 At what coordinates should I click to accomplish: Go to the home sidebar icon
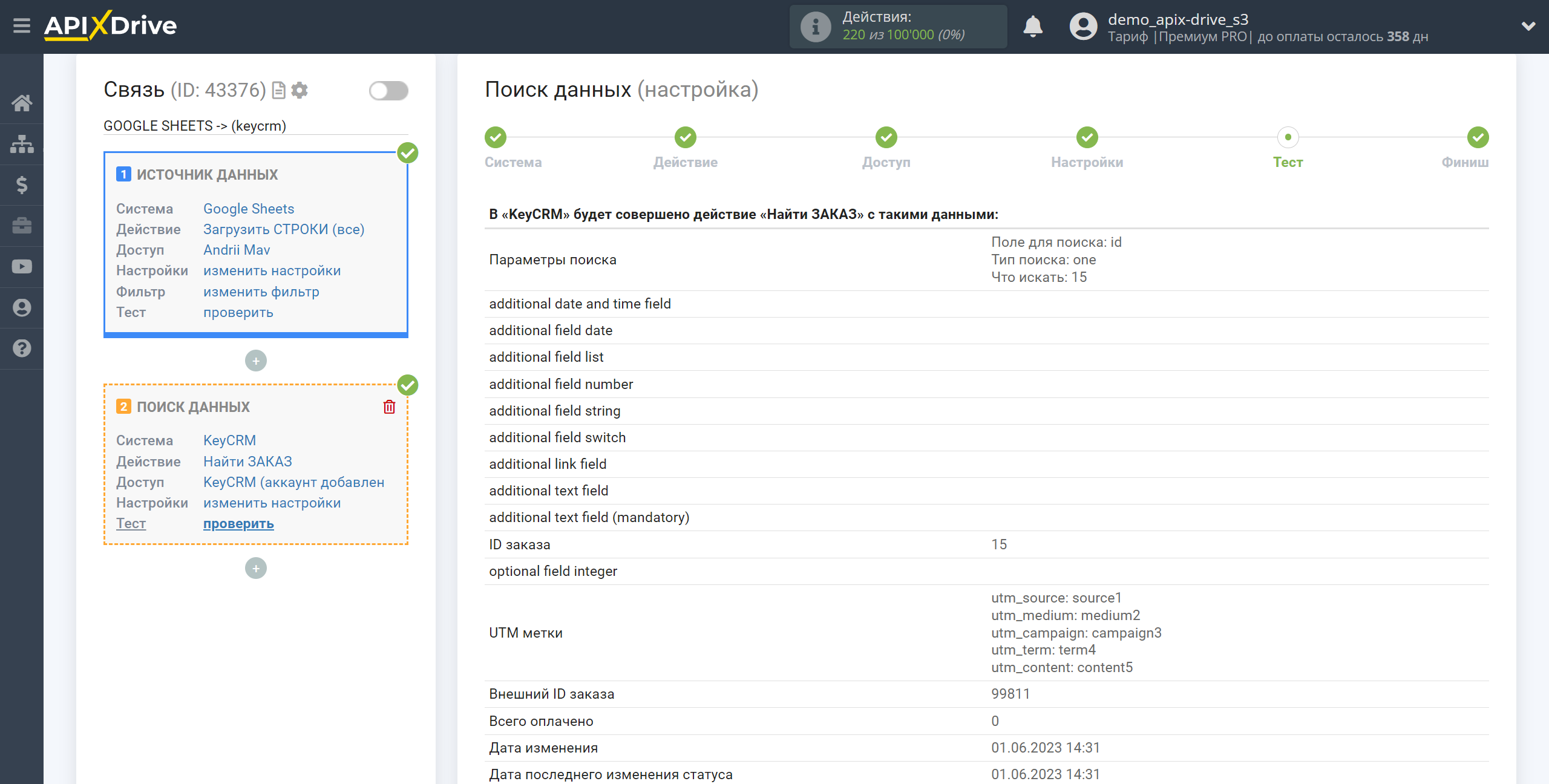22,103
